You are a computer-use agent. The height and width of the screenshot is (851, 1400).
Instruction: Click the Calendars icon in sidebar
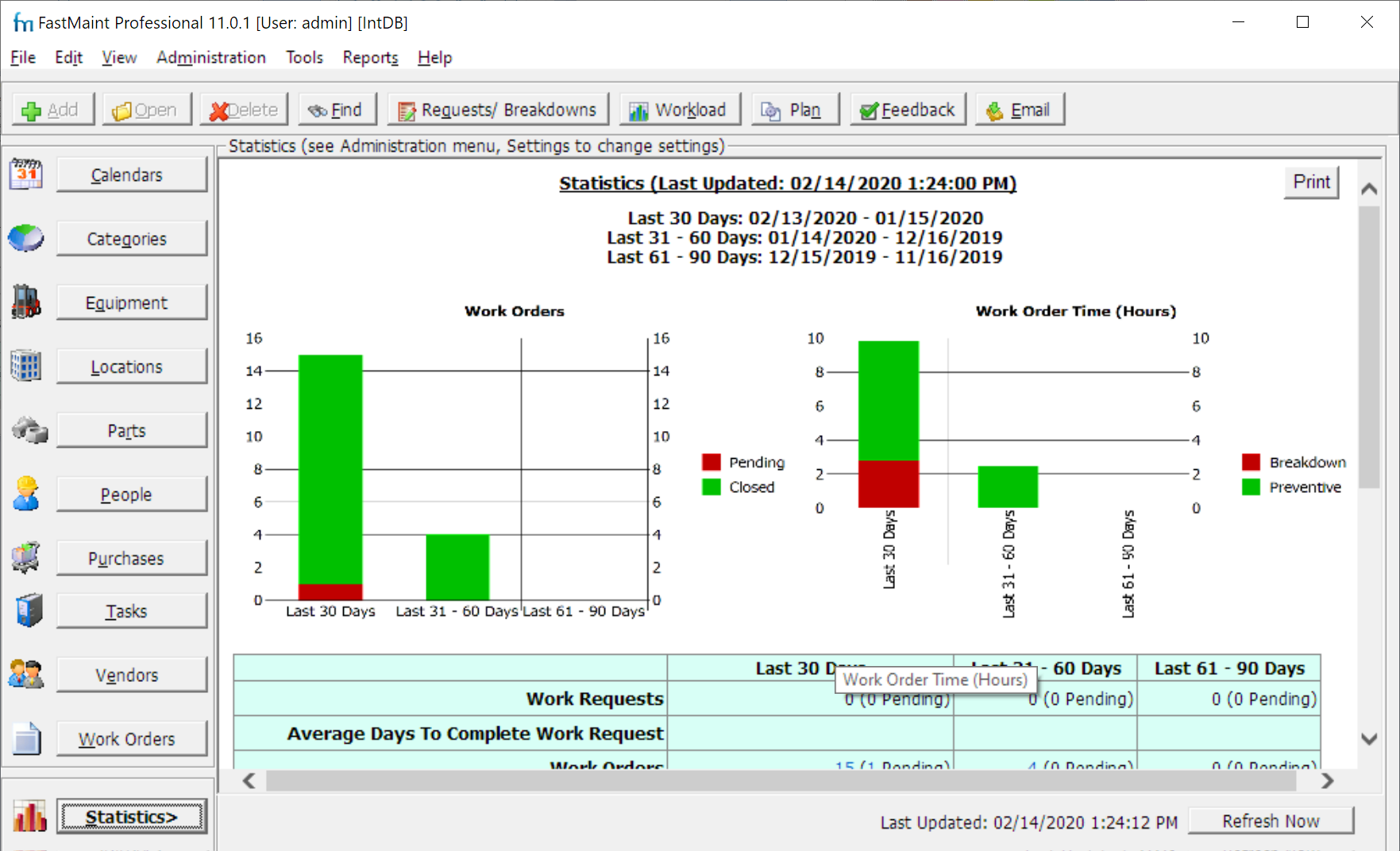[x=26, y=174]
